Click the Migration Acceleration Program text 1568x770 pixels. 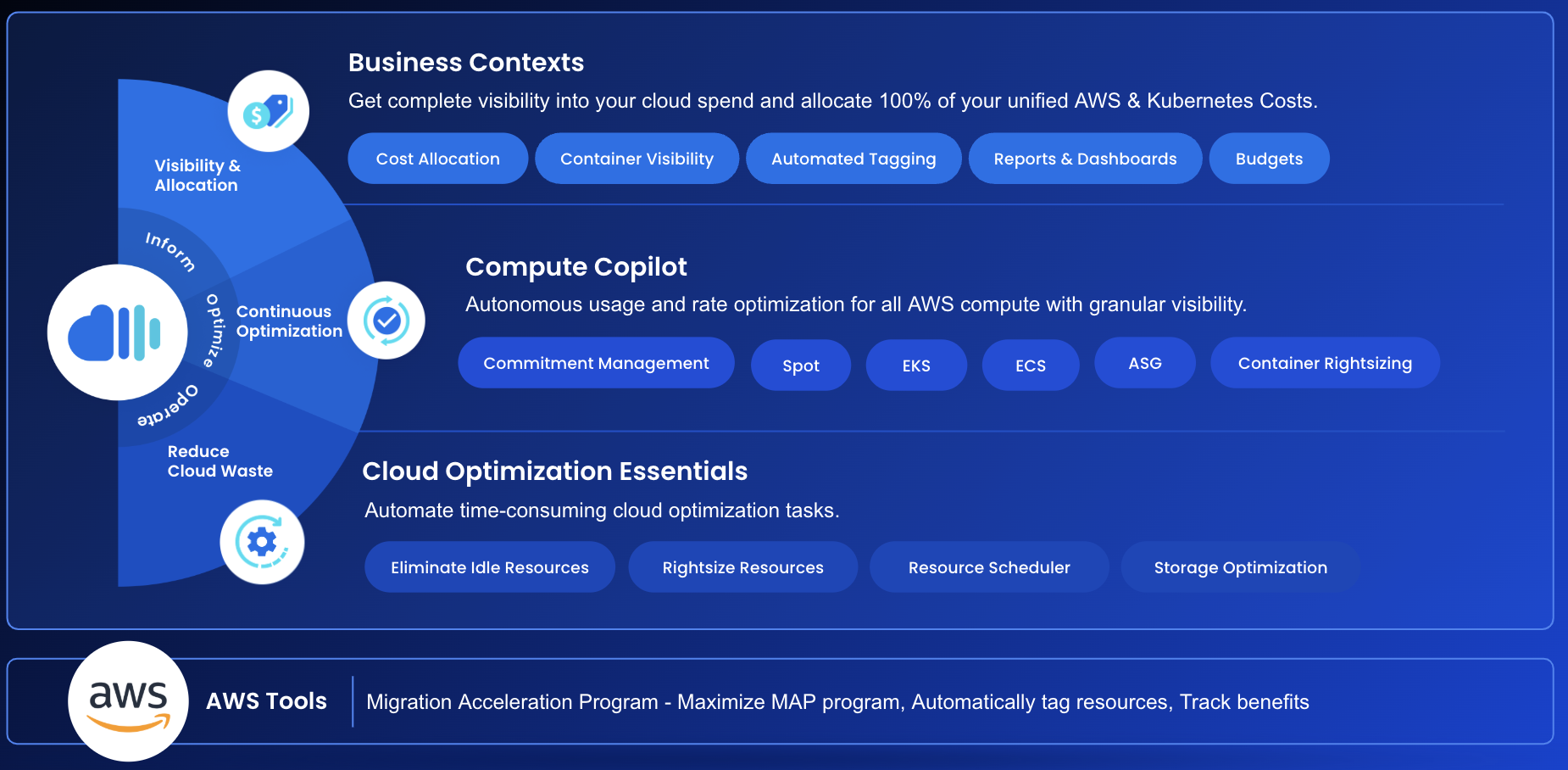837,702
